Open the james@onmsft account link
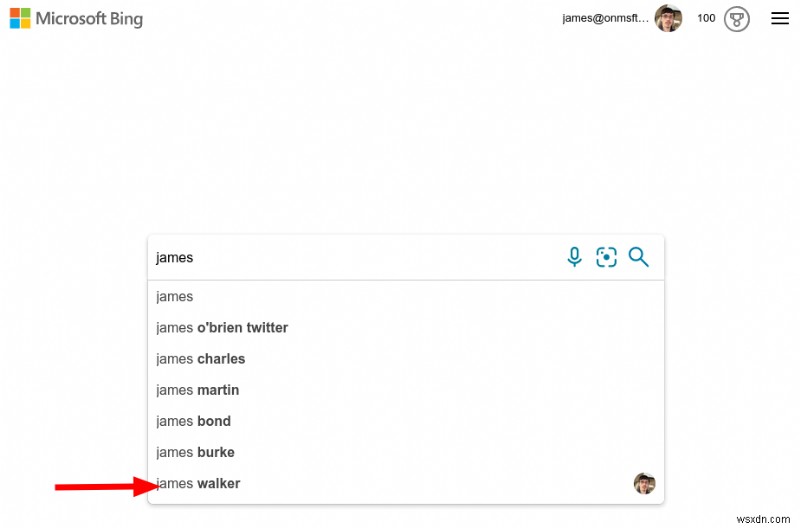Image resolution: width=800 pixels, height=528 pixels. point(605,18)
